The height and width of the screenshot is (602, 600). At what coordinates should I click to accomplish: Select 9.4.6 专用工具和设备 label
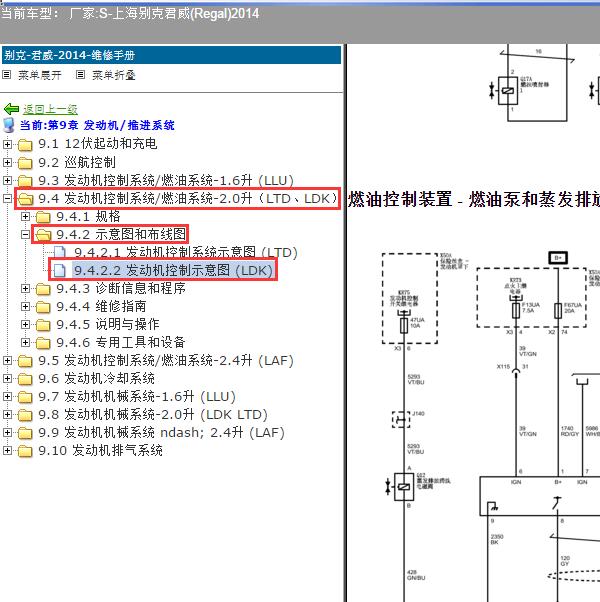point(121,342)
